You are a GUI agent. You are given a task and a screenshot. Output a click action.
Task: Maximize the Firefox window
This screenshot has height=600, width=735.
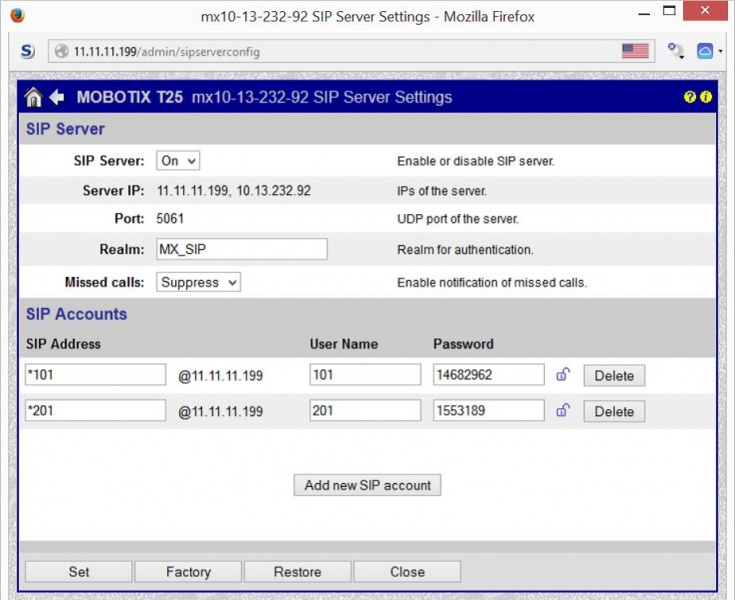tap(669, 11)
